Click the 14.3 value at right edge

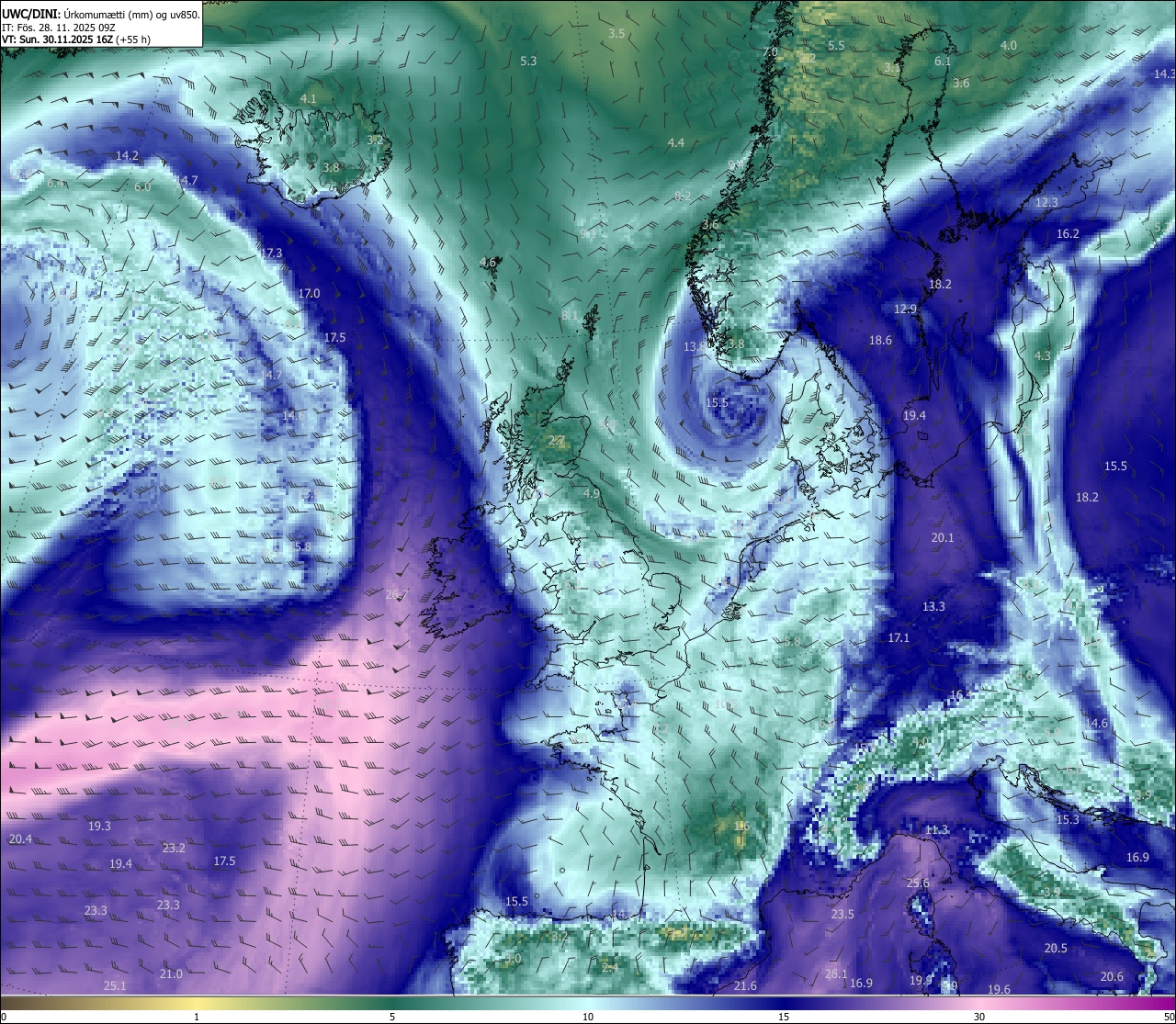(x=1164, y=73)
